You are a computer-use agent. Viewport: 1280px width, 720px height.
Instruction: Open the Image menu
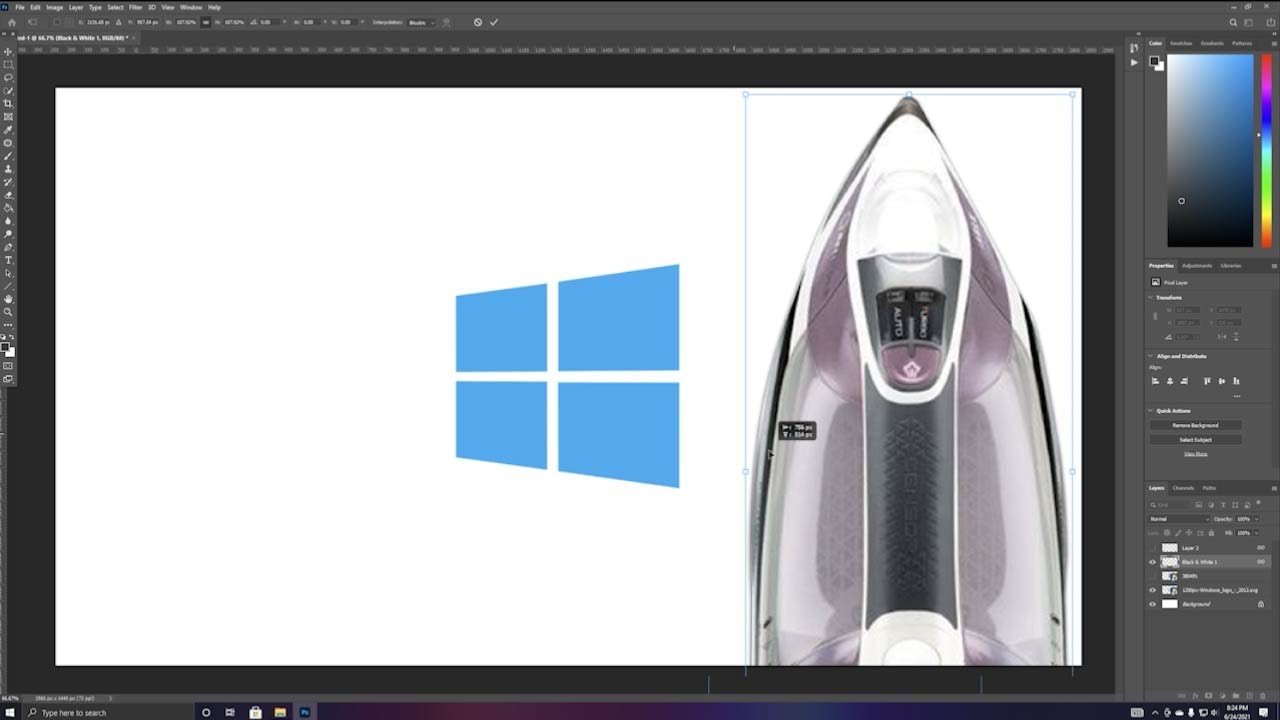pyautogui.click(x=55, y=7)
